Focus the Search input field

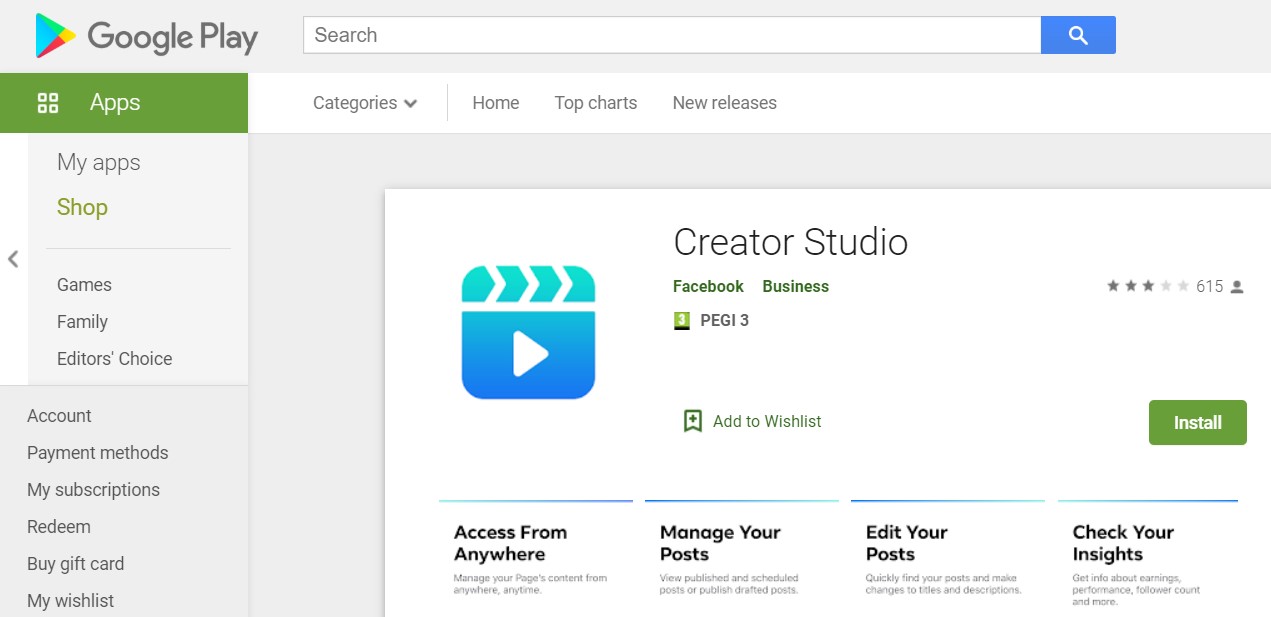(x=672, y=35)
